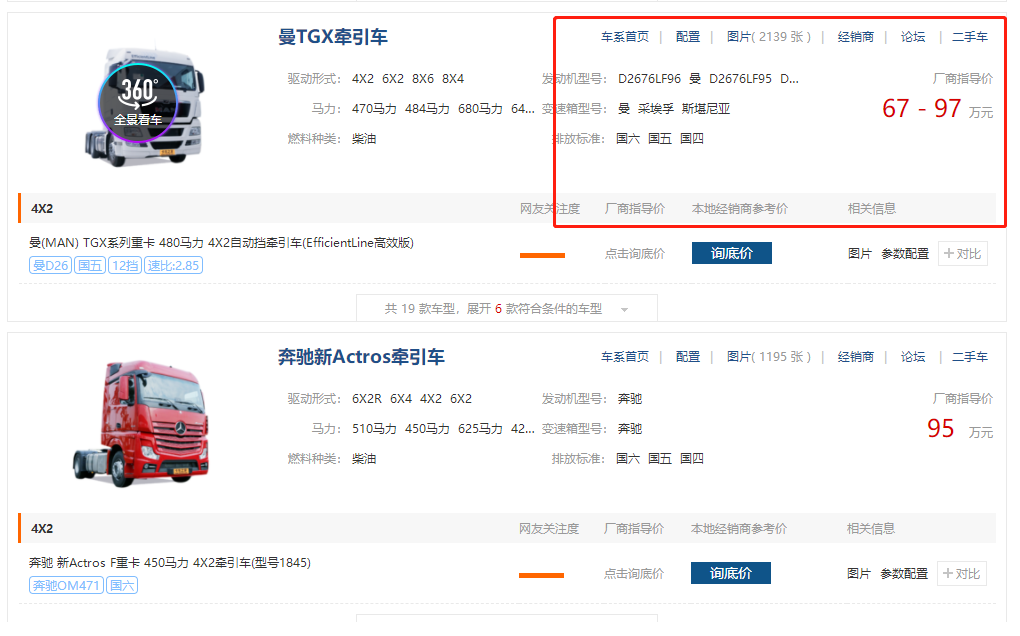The image size is (1020, 636).
Task: Open 配置 link for 曼TGX
Action: [x=688, y=37]
